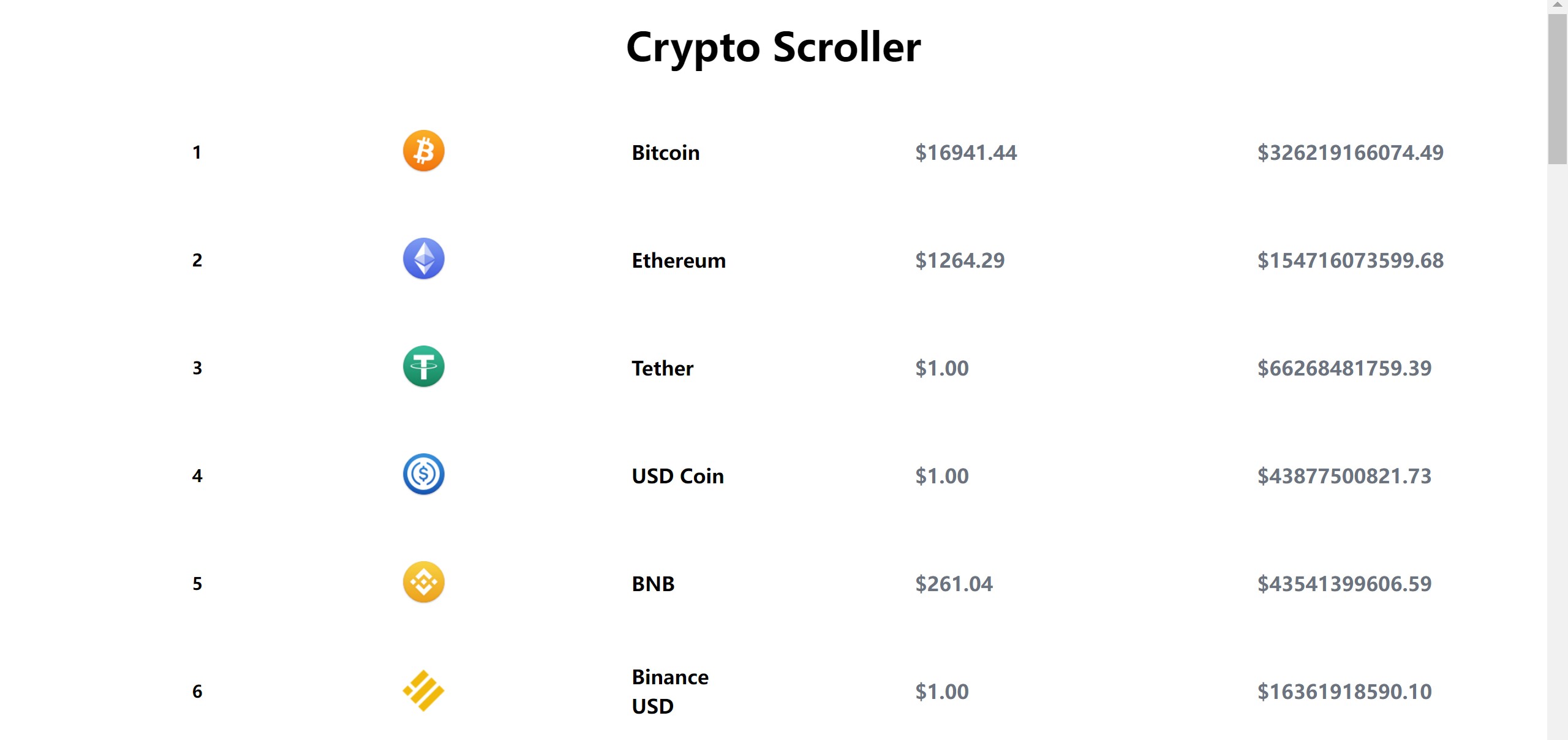Click the blue USD Coin icon
Screen dimensions: 1568x740
pyautogui.click(x=423, y=475)
